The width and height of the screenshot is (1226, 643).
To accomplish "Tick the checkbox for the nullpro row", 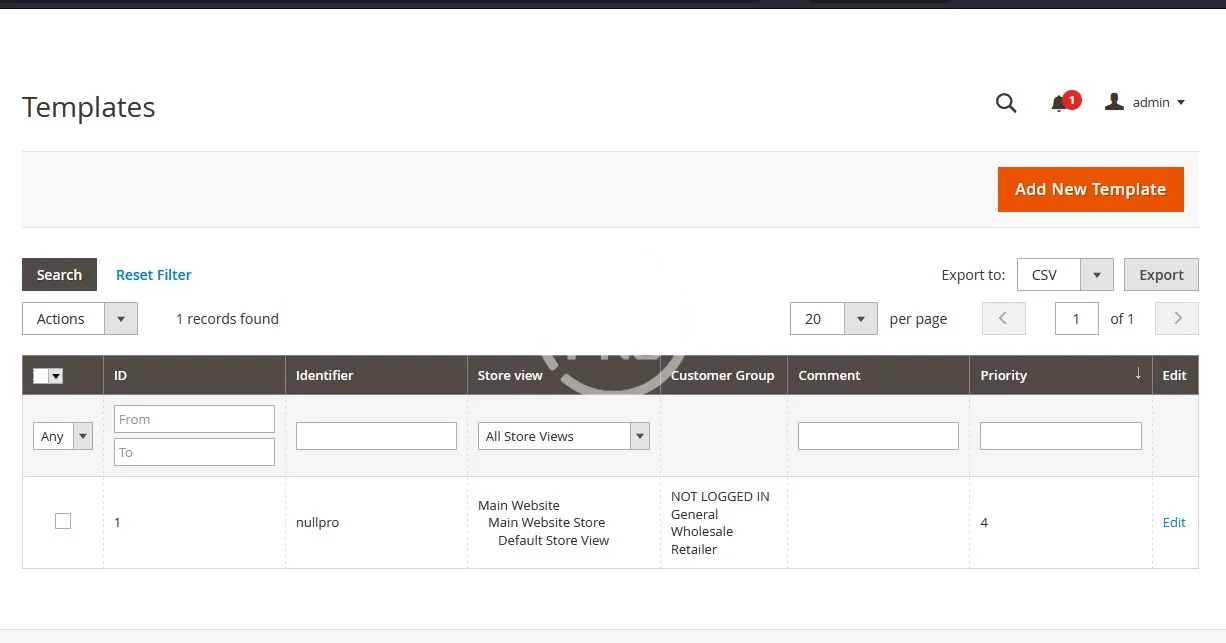I will pyautogui.click(x=63, y=521).
